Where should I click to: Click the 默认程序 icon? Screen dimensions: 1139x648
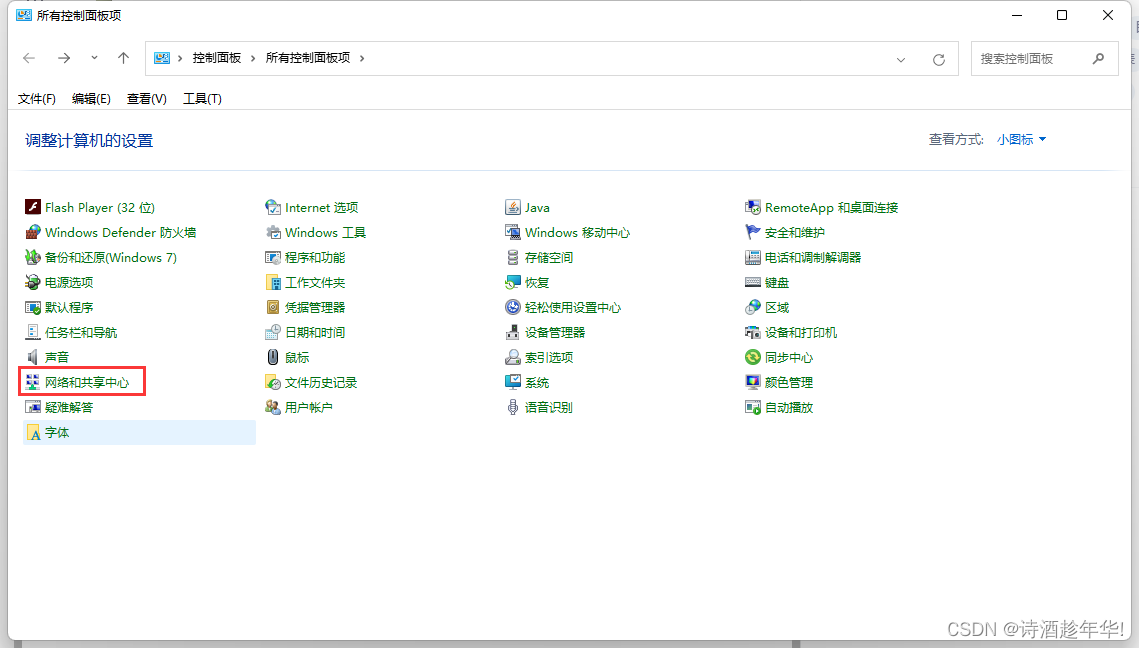pyautogui.click(x=33, y=307)
